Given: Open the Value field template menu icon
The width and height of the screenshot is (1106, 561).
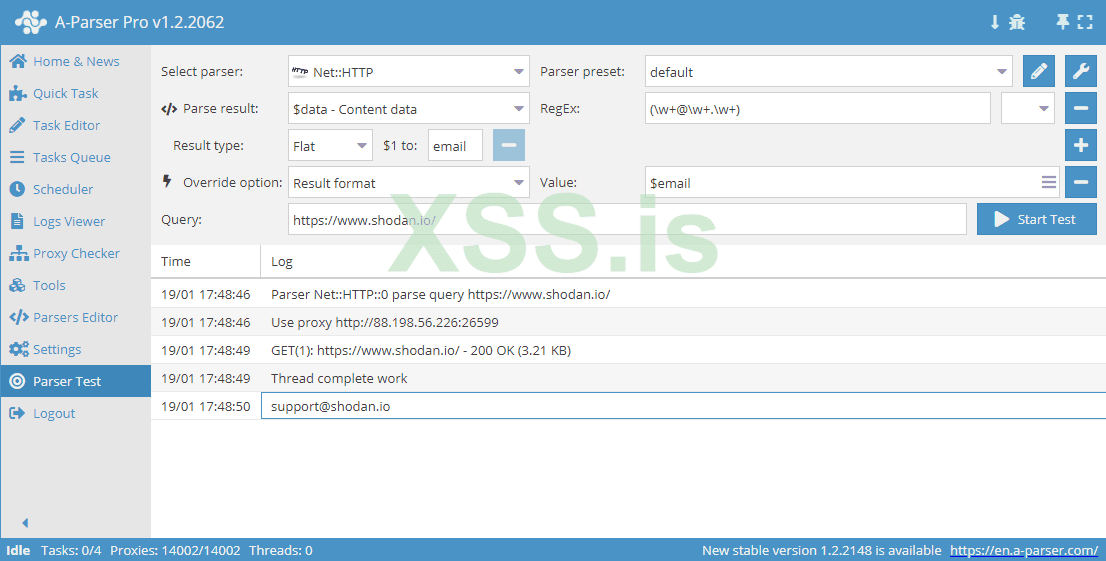Looking at the screenshot, I should click(1049, 182).
